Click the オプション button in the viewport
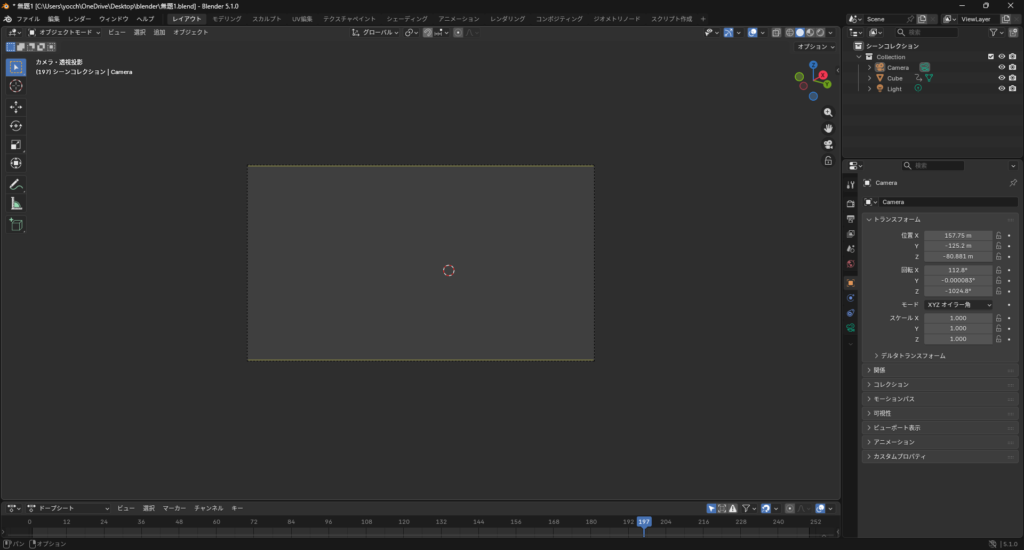1024x550 pixels. coord(815,47)
